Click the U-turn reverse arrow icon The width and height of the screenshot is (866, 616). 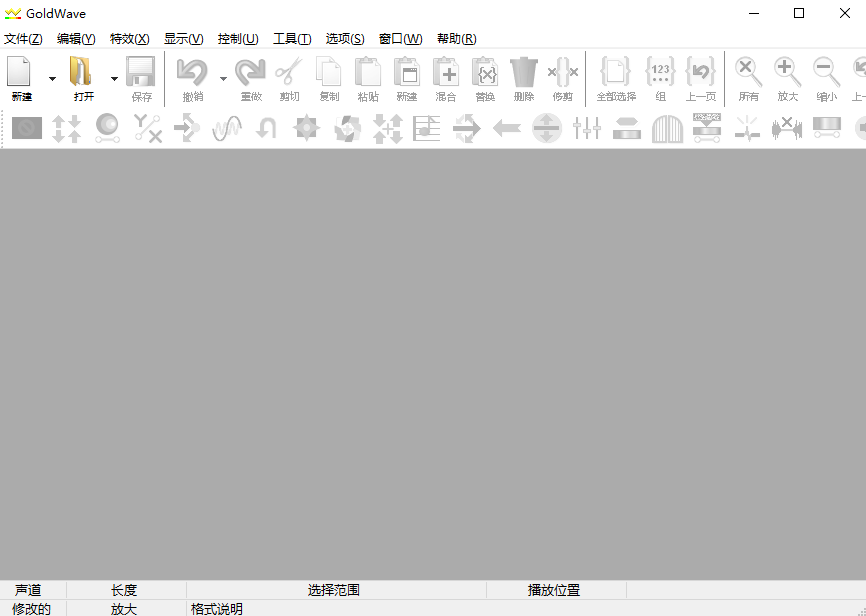[266, 128]
